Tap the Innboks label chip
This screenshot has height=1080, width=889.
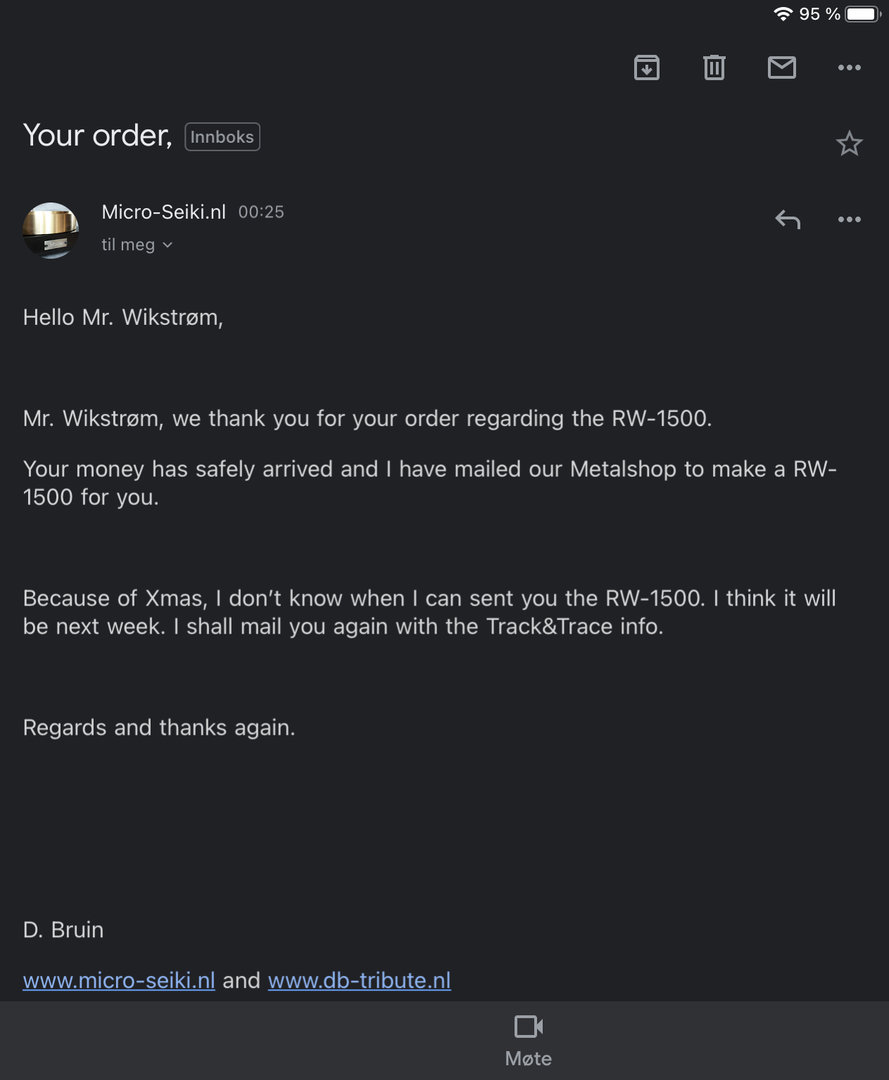click(x=222, y=137)
